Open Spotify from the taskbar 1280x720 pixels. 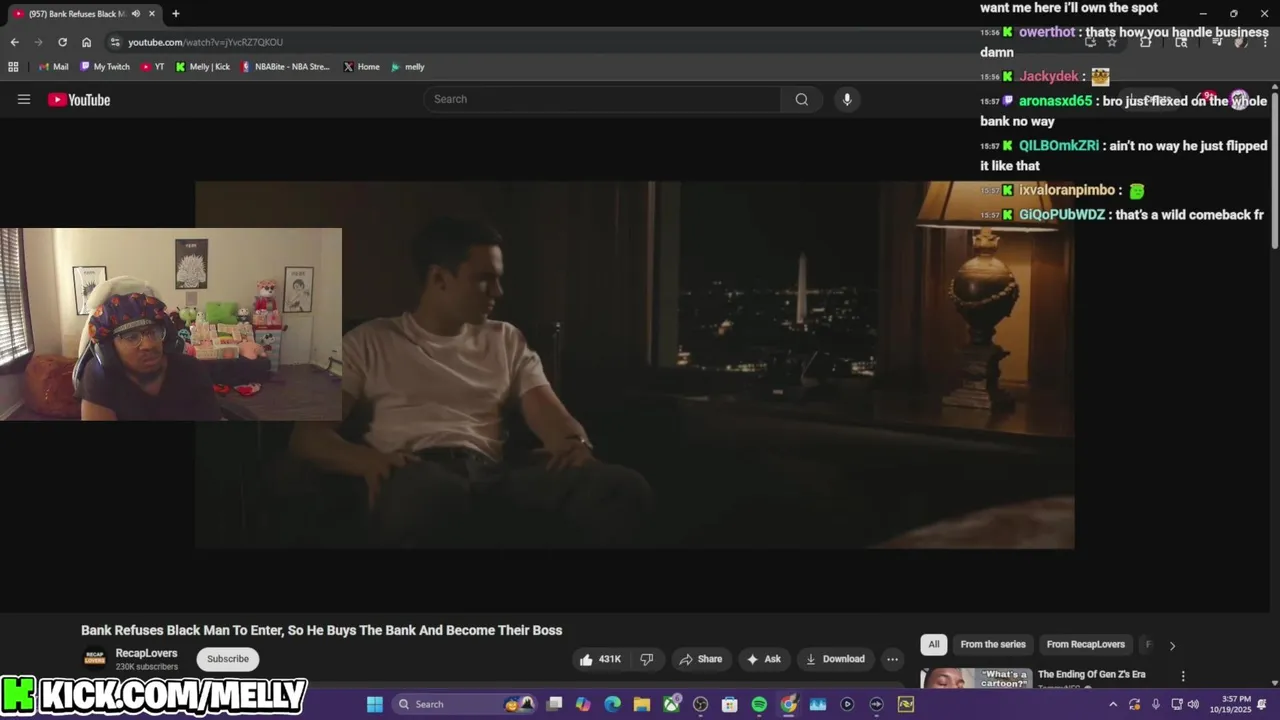click(759, 704)
